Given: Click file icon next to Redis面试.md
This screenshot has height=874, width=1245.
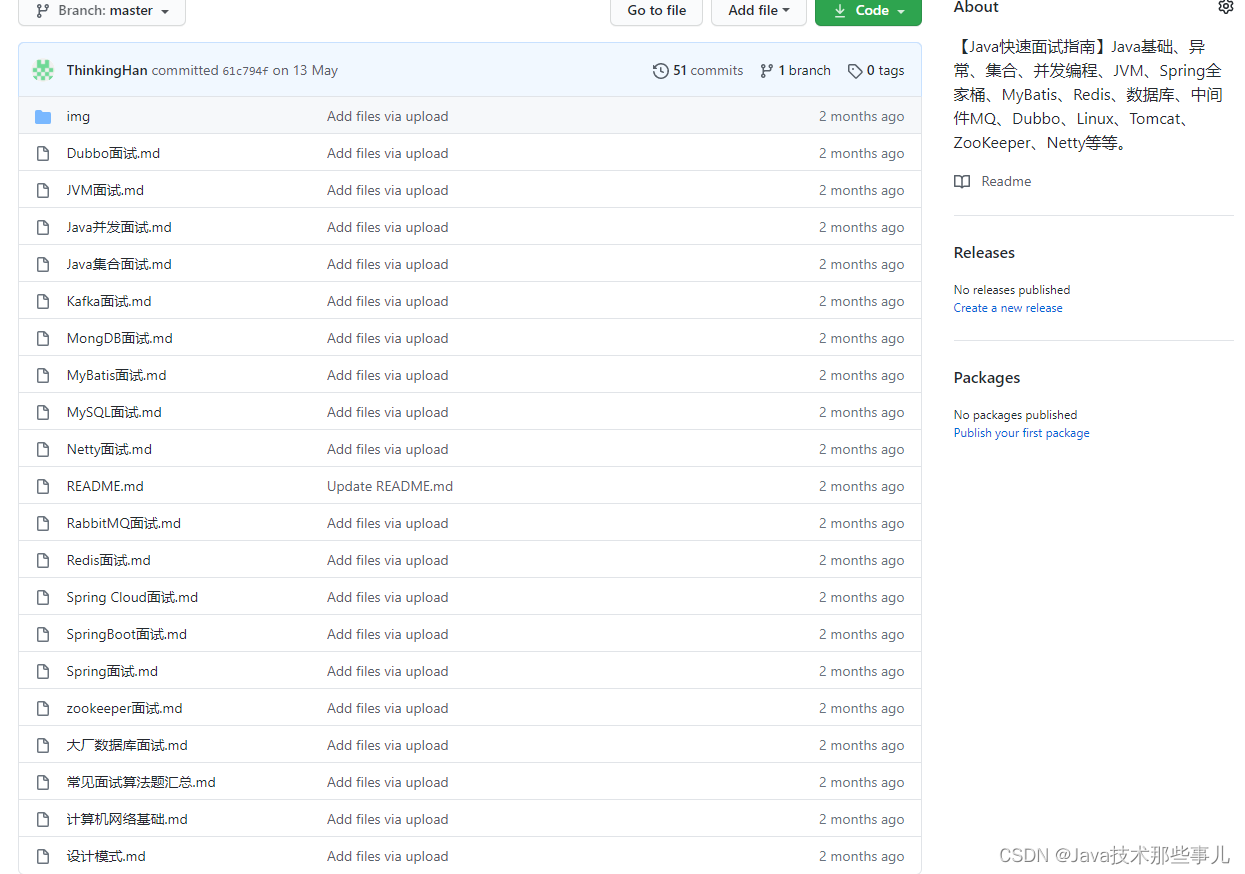Looking at the screenshot, I should point(43,561).
